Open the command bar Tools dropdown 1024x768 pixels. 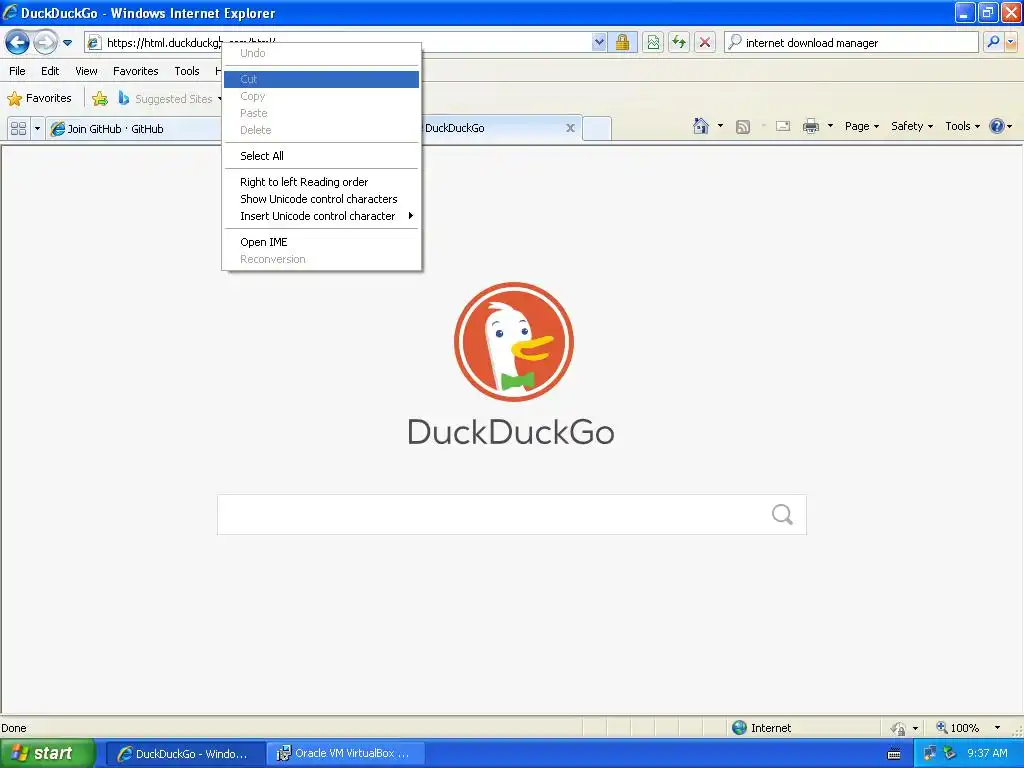pyautogui.click(x=963, y=126)
